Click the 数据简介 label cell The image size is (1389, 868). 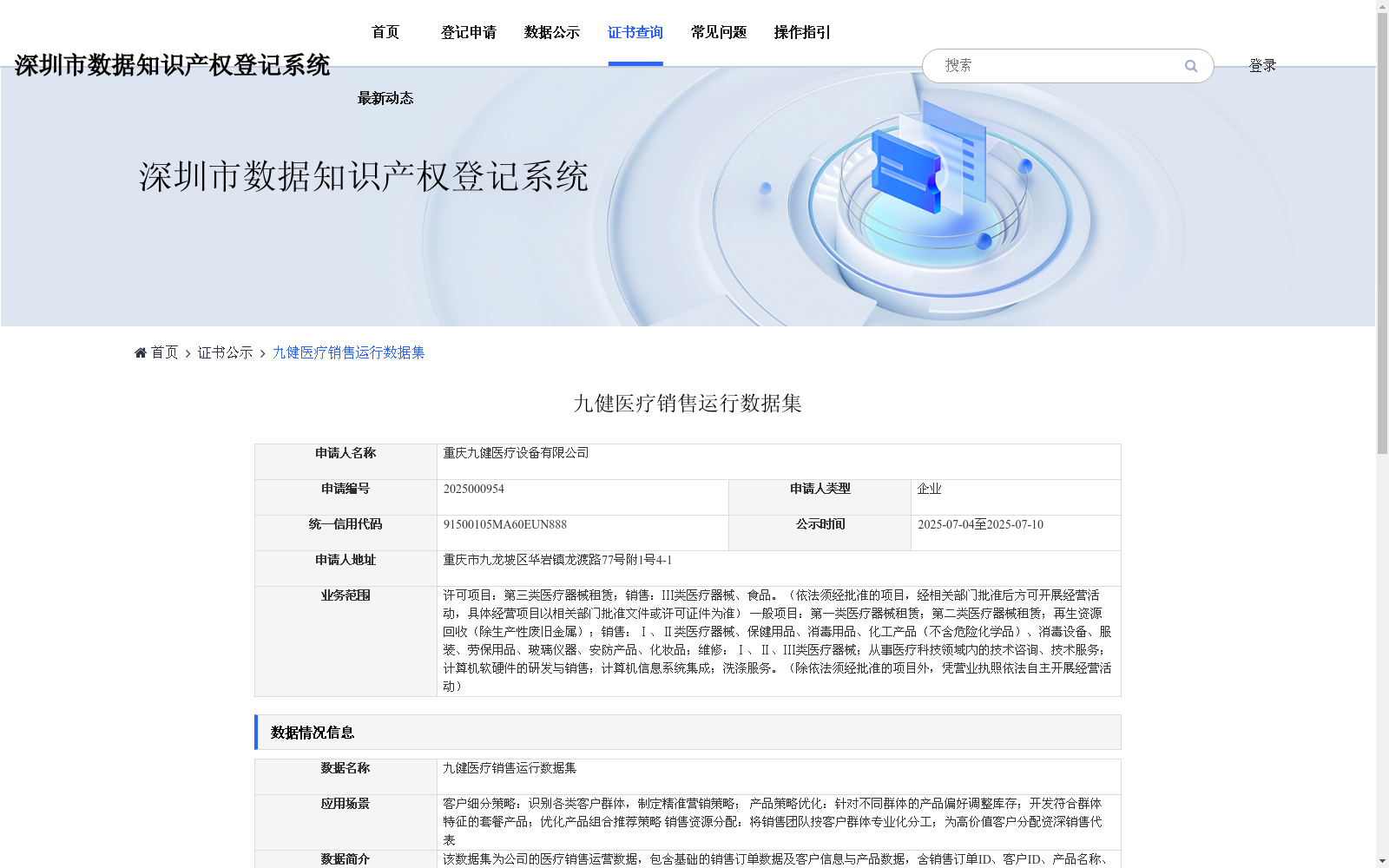point(346,859)
